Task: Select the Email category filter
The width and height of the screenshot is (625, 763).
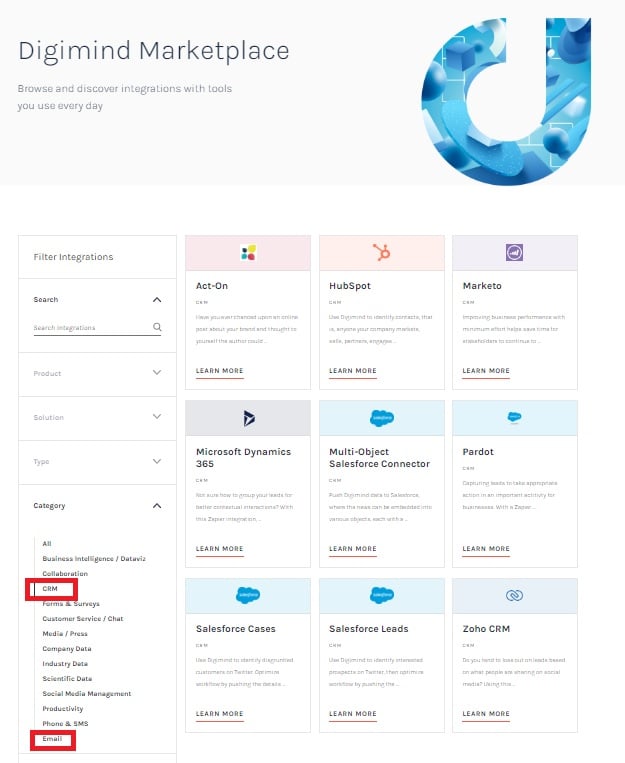Action: click(x=52, y=739)
